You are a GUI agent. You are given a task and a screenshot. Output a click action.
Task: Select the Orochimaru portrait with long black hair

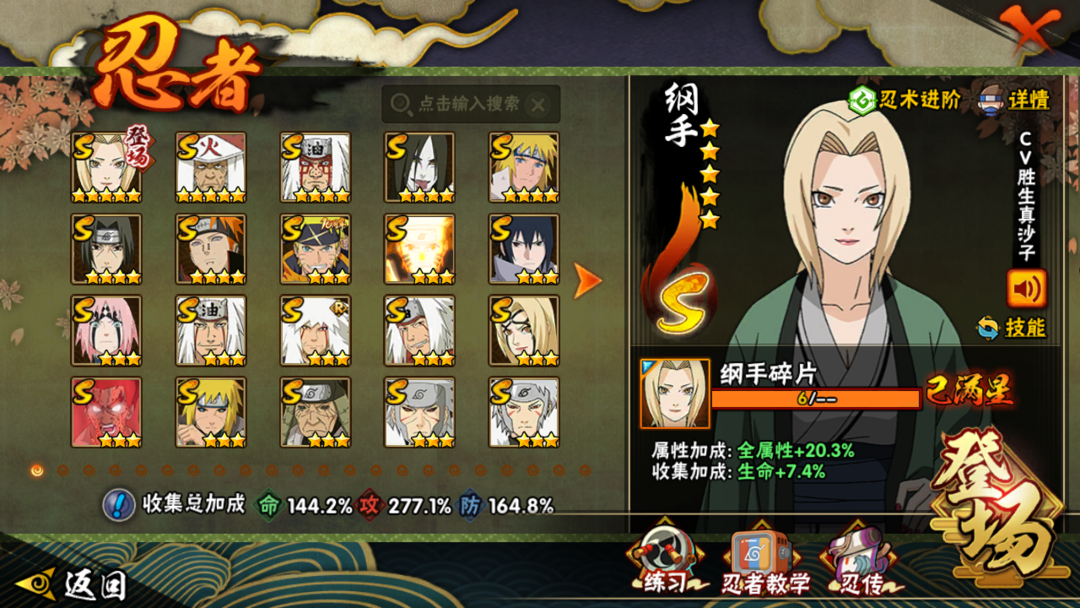419,167
